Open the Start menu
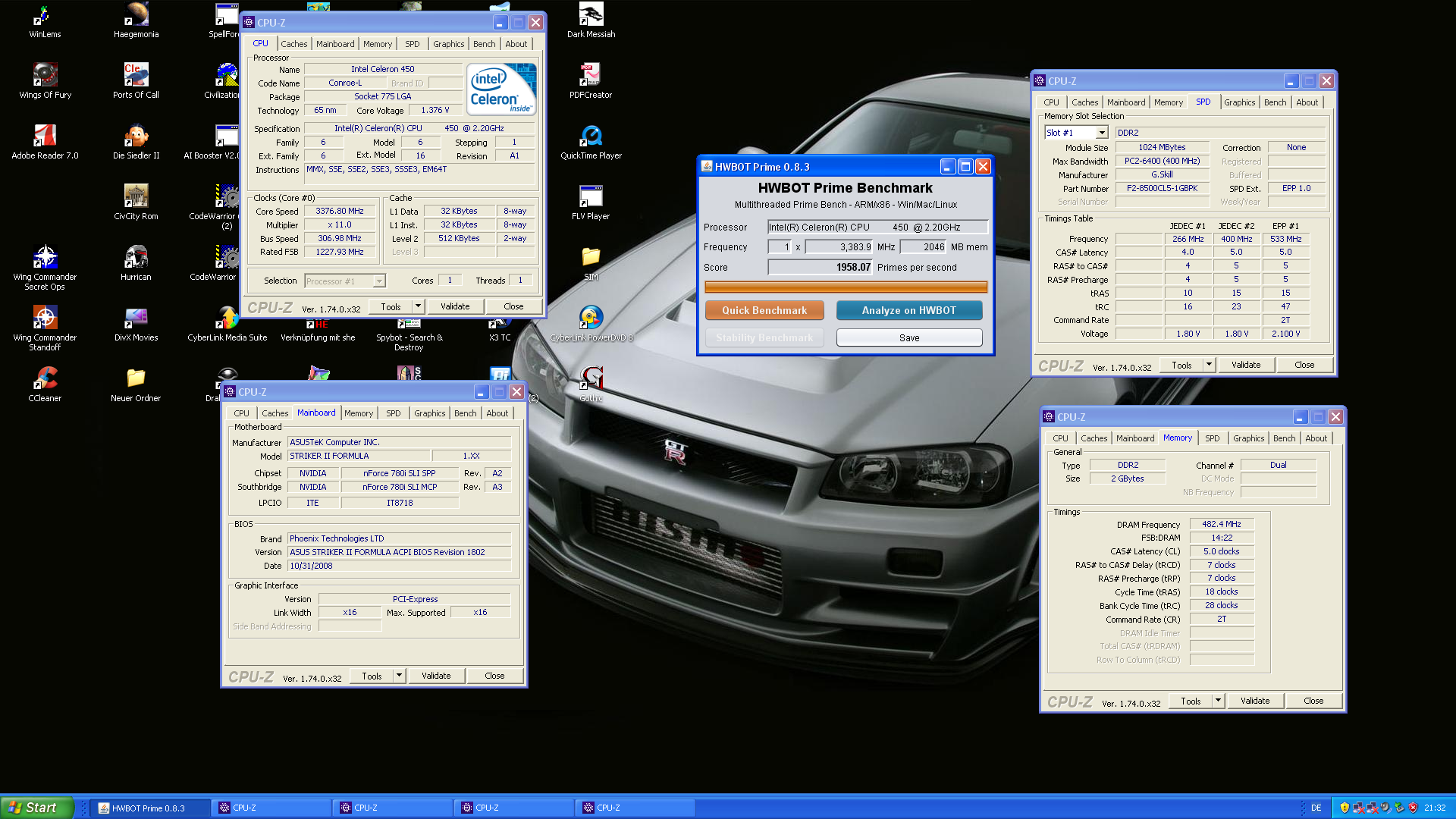1456x819 pixels. pyautogui.click(x=36, y=808)
